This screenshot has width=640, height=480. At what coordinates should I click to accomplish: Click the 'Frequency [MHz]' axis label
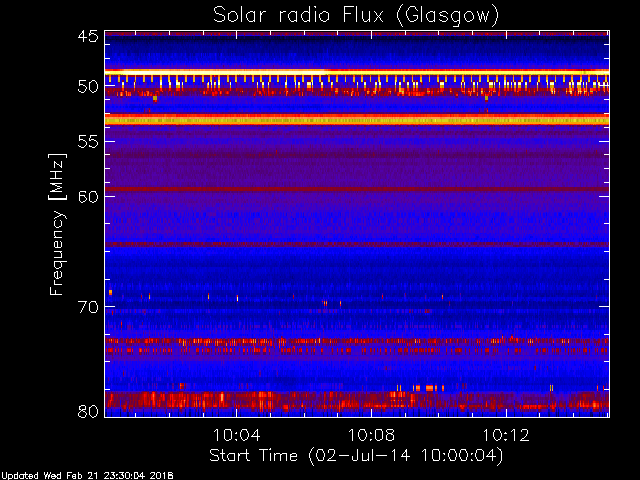pos(57,224)
